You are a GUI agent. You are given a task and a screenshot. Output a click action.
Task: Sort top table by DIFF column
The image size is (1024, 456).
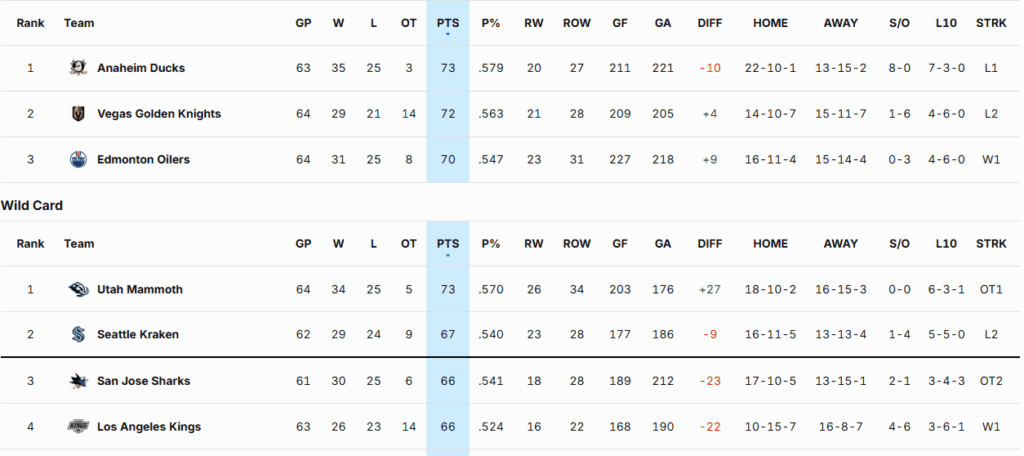tap(709, 23)
